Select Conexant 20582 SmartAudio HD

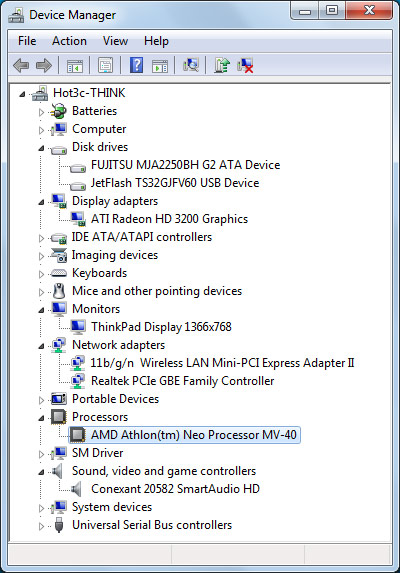coord(175,489)
